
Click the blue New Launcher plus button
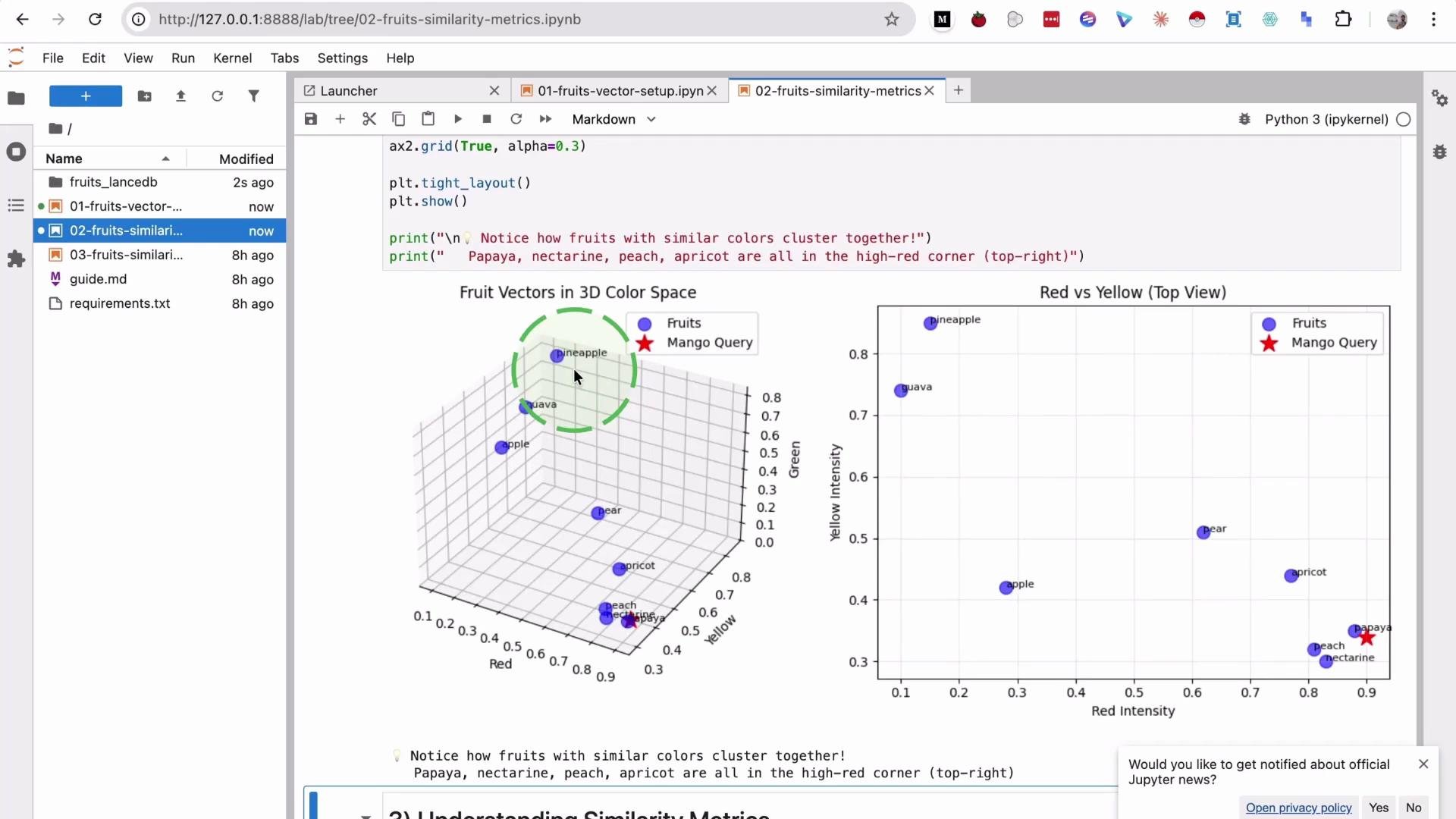click(x=86, y=96)
